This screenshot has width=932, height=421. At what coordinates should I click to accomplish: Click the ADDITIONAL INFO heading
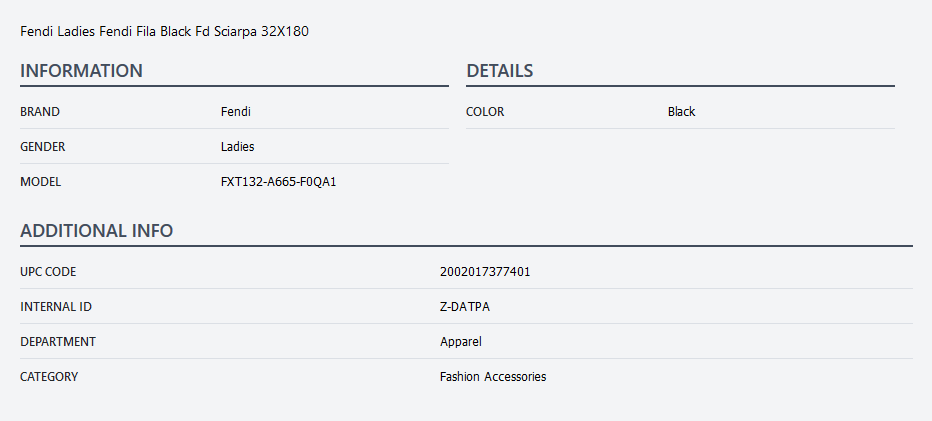point(97,231)
